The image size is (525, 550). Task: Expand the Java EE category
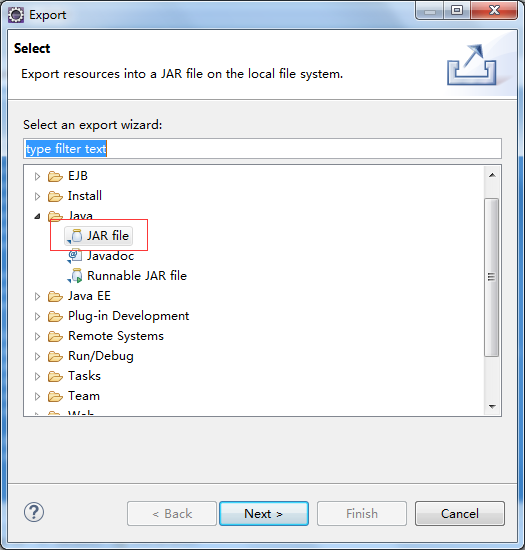click(37, 296)
